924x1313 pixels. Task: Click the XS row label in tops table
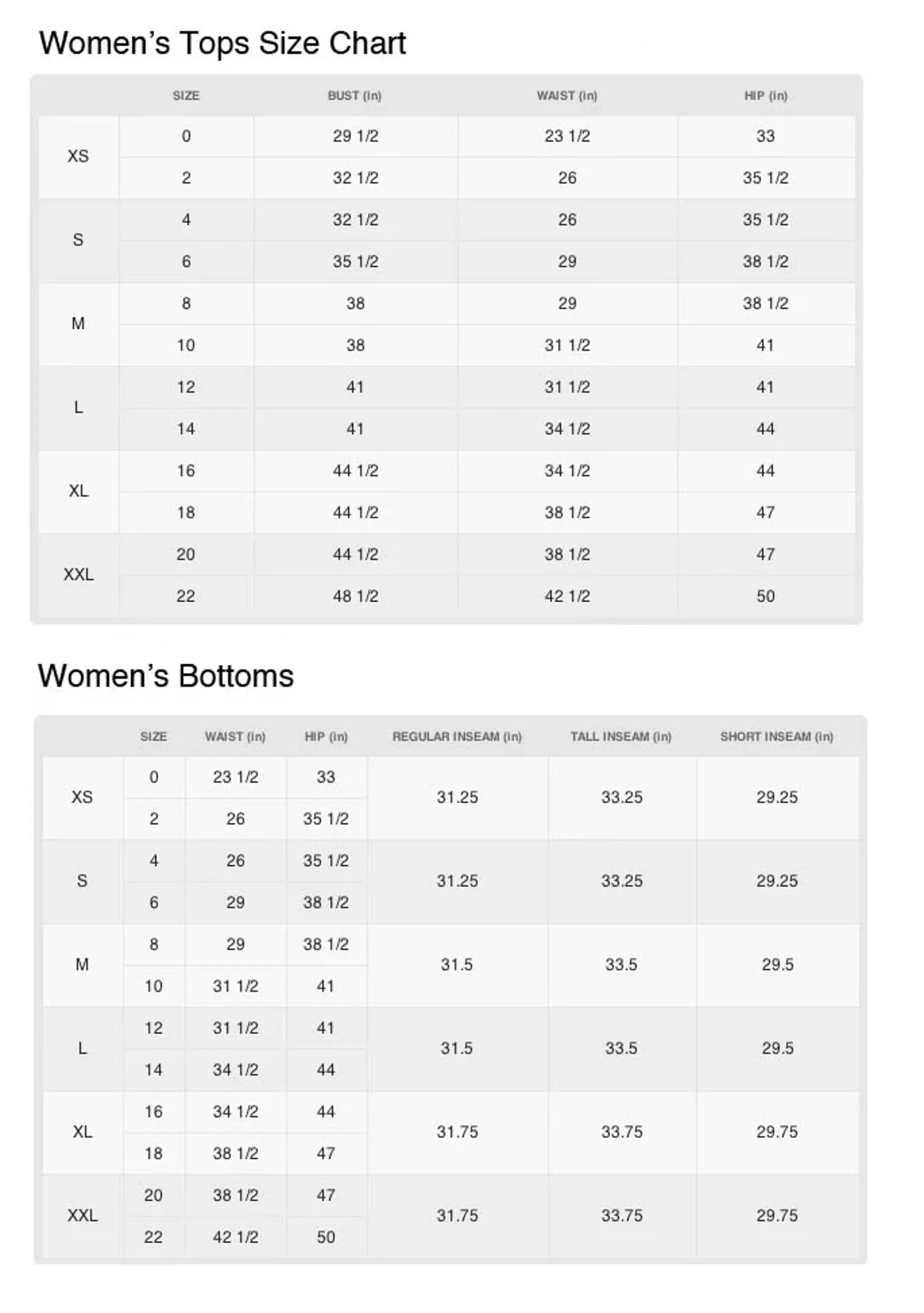pos(78,156)
